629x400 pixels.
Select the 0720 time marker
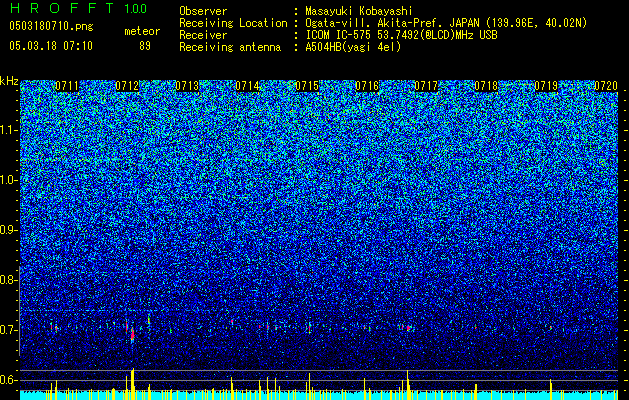click(x=606, y=86)
